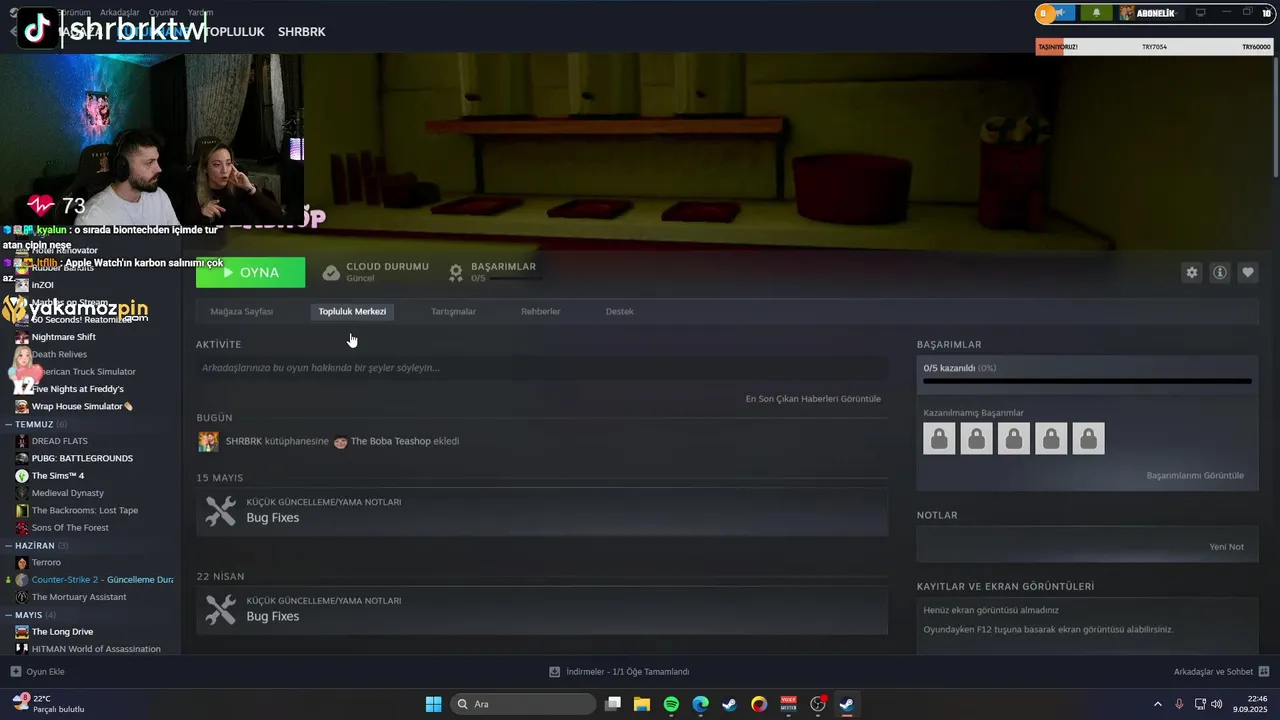Click the wrench icon for 22 Nisan update
The image size is (1280, 720).
coord(220,609)
